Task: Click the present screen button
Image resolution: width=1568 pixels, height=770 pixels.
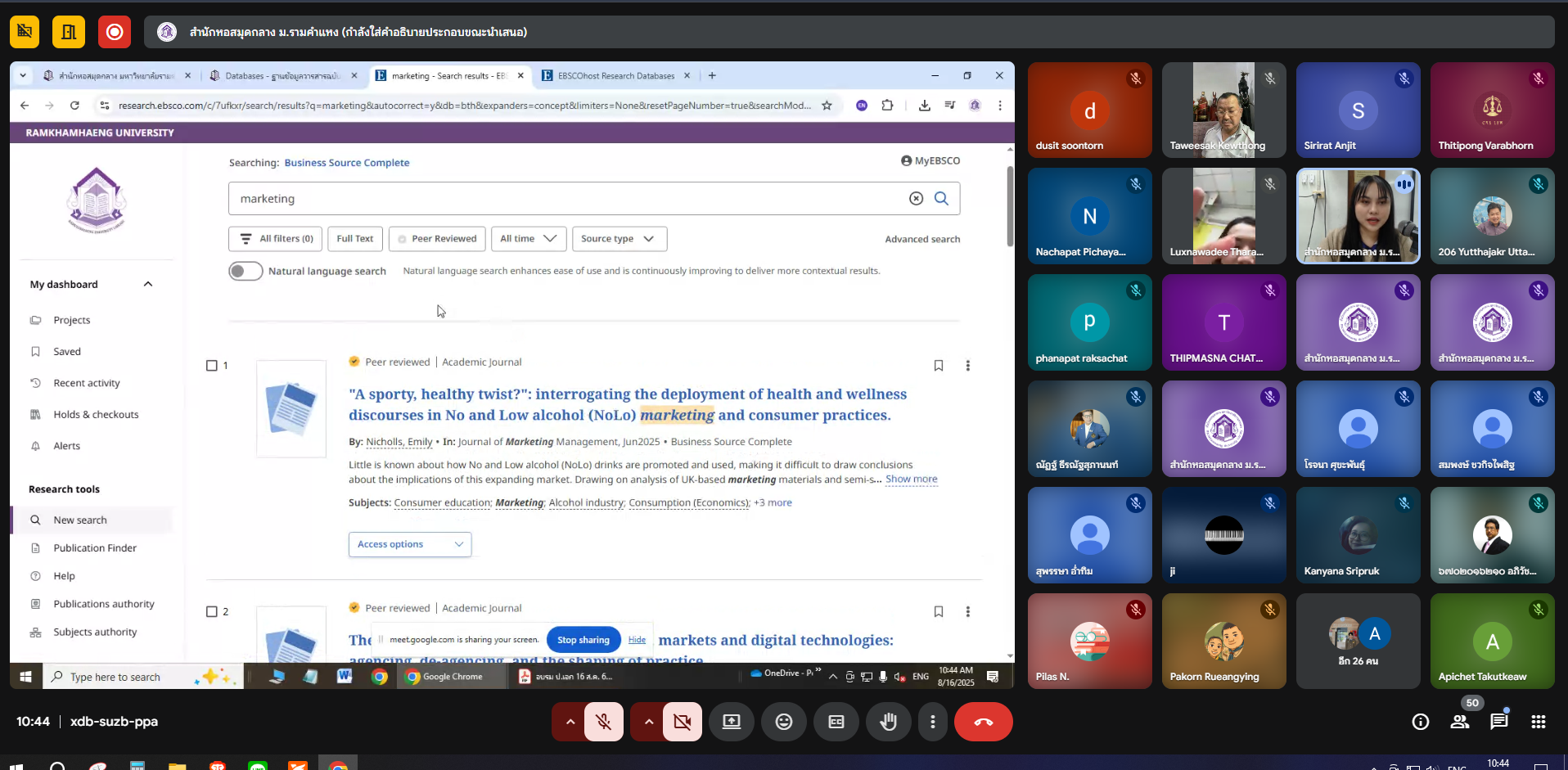Action: tap(732, 722)
